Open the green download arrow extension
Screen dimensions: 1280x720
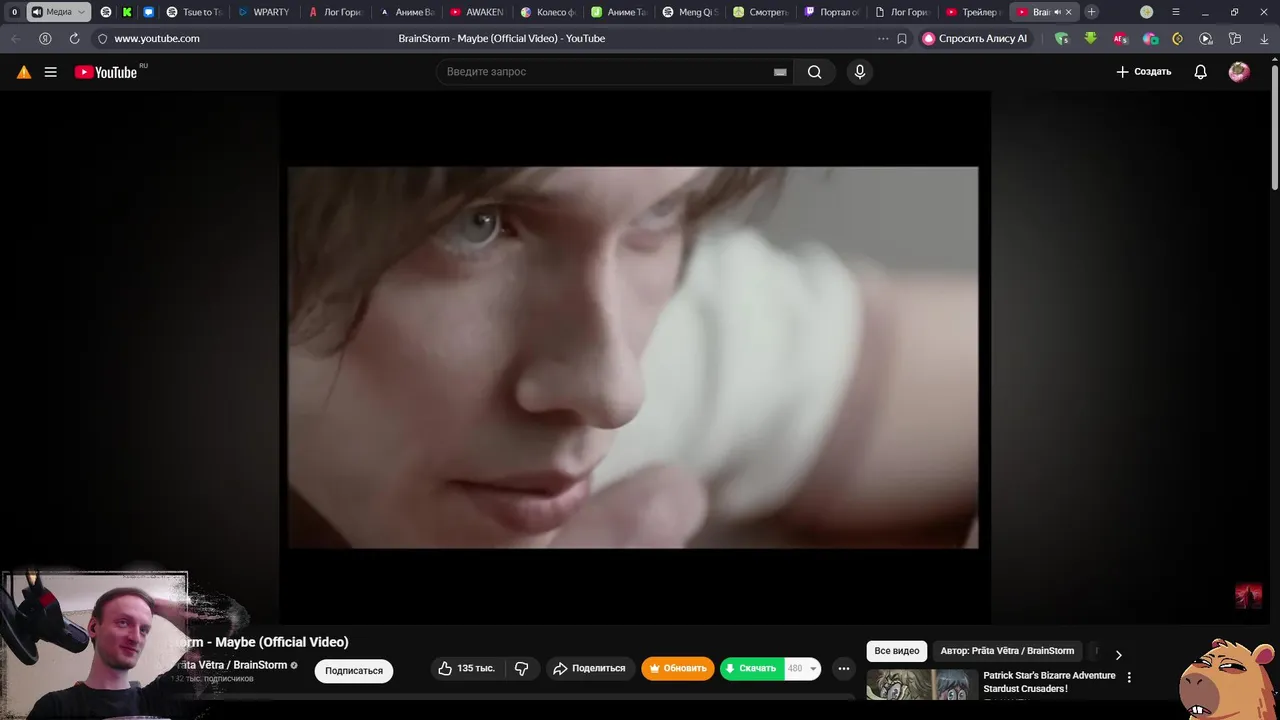click(x=1090, y=39)
